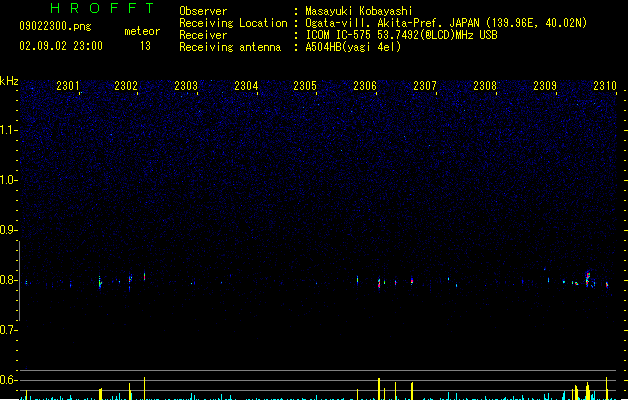The height and width of the screenshot is (400, 629).
Task: Select the A504HB(yagi 4el) antenna value
Action: point(353,47)
